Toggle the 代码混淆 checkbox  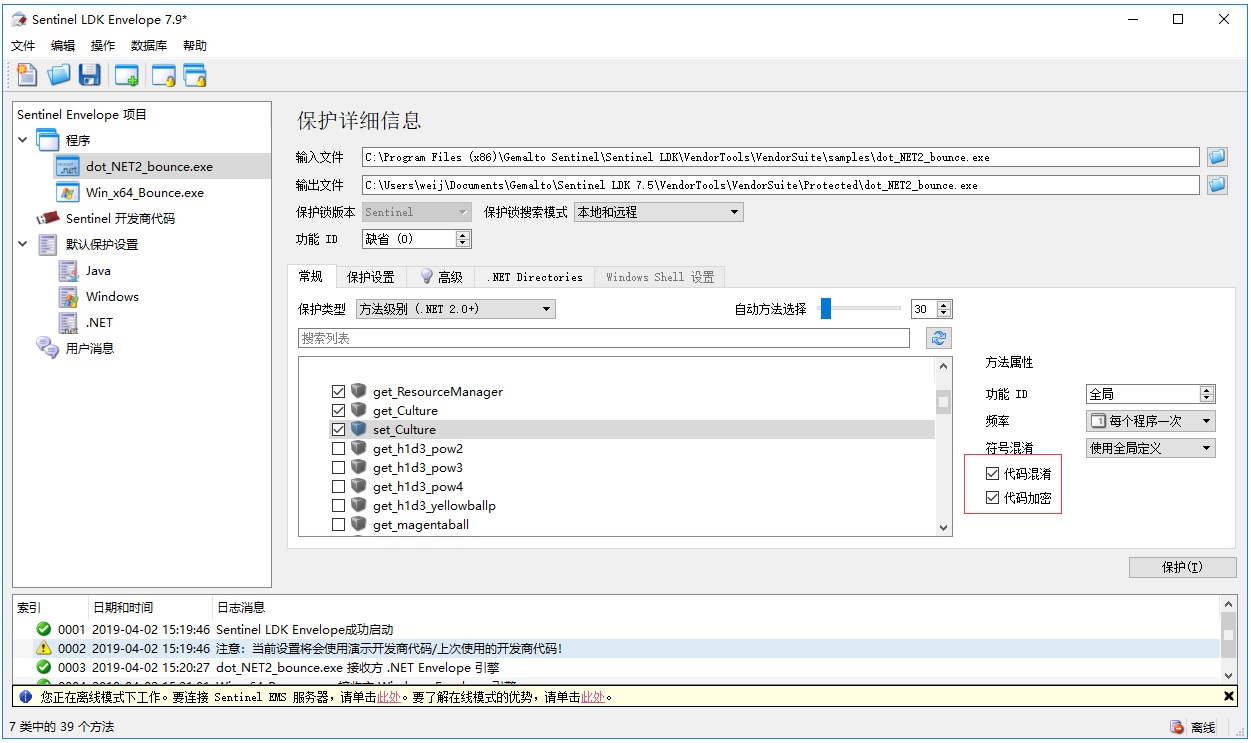tap(992, 473)
